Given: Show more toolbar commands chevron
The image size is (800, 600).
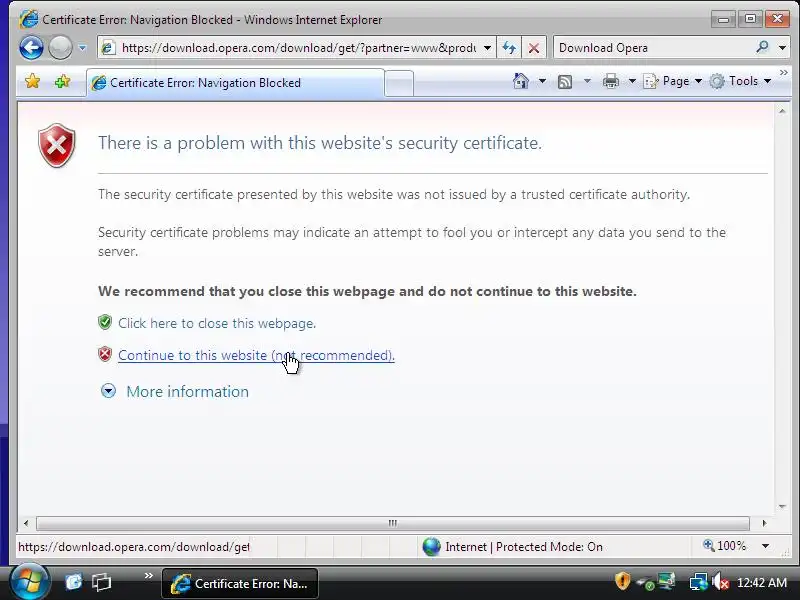Looking at the screenshot, I should click(784, 73).
